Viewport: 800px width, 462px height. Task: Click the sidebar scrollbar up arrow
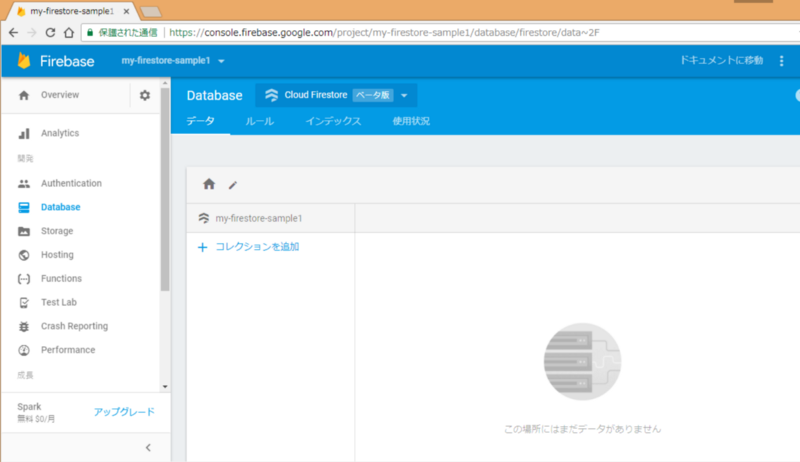(165, 83)
